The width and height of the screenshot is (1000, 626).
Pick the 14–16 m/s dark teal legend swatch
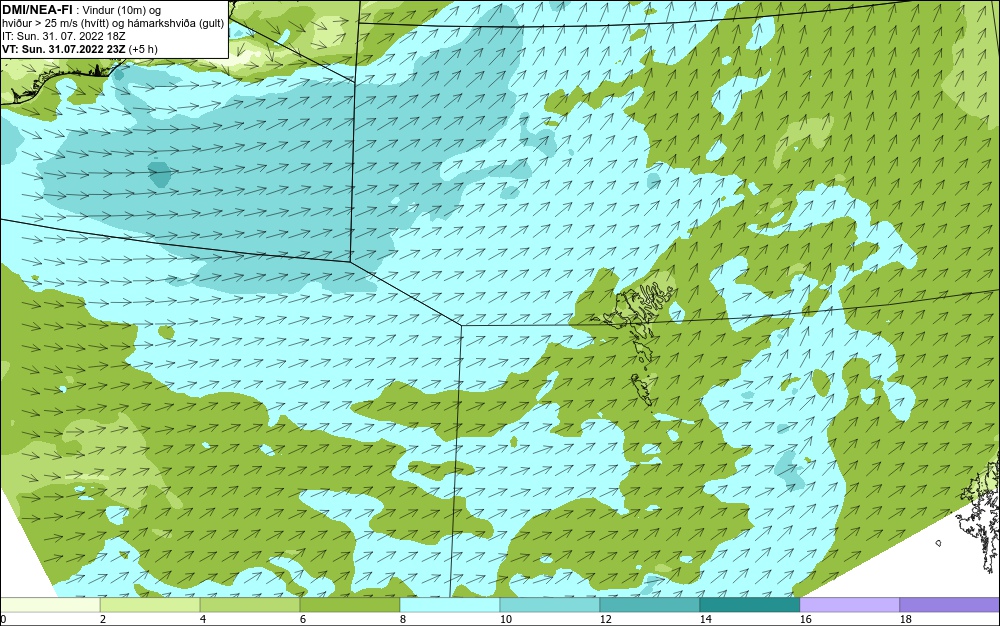click(749, 604)
